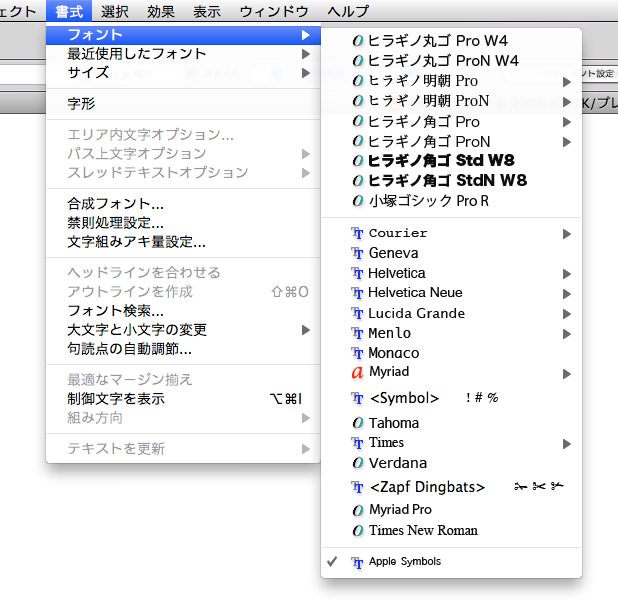
Task: Open the ヘルプ menu
Action: [348, 11]
